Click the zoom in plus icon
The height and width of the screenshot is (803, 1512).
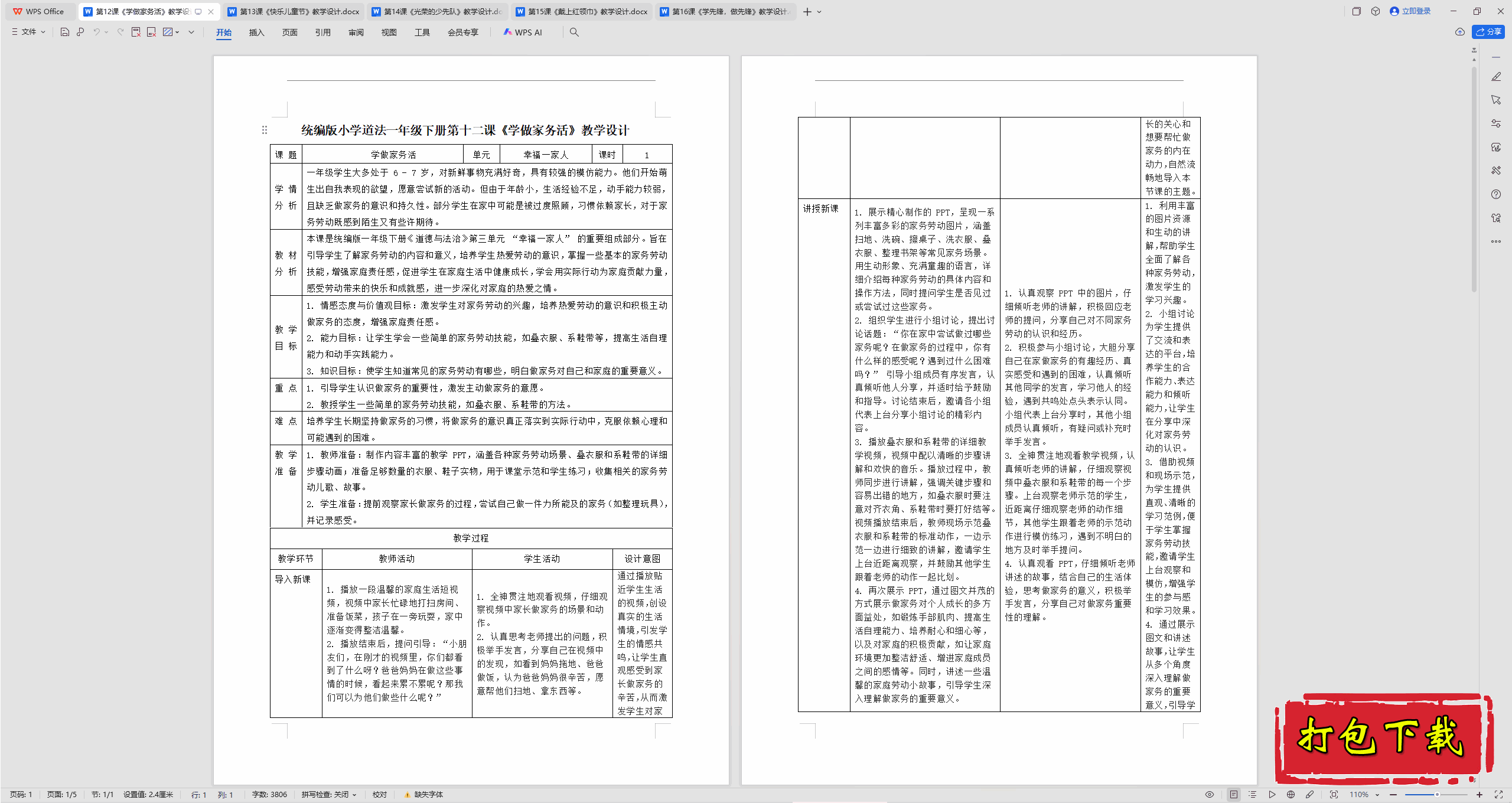pyautogui.click(x=1480, y=795)
